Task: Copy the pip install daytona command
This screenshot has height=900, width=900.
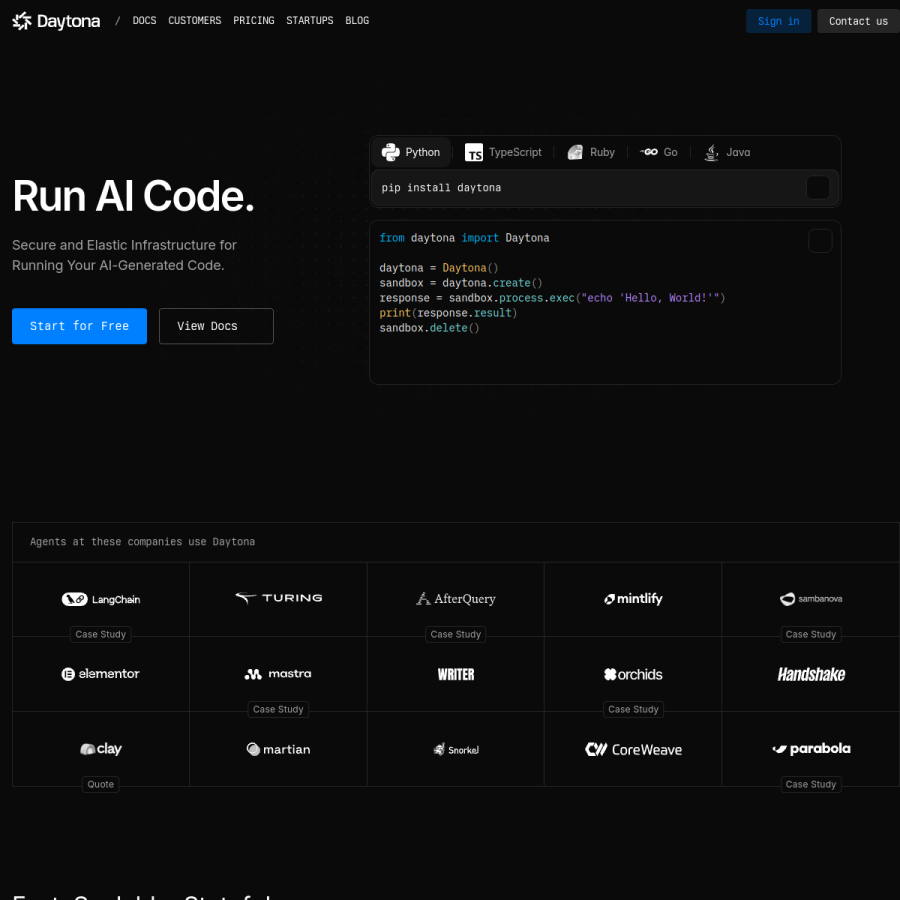Action: click(817, 188)
